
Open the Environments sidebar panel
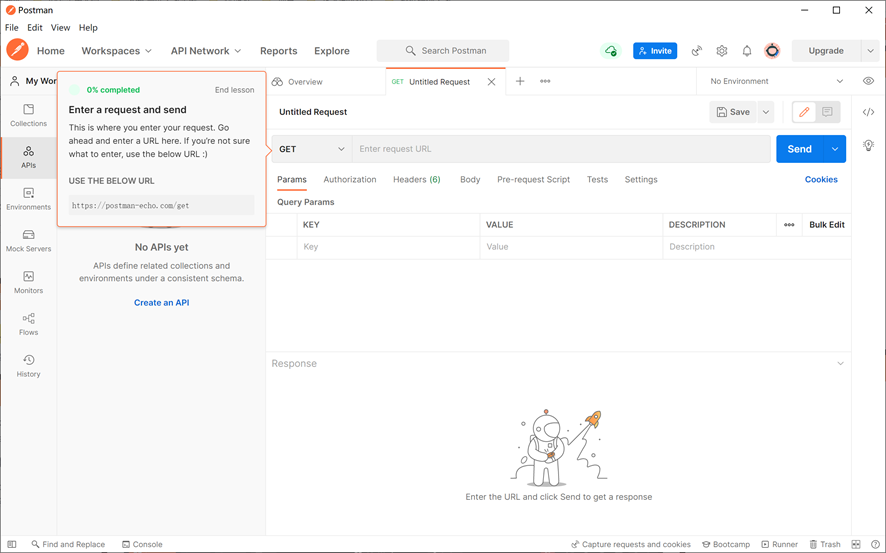click(28, 199)
